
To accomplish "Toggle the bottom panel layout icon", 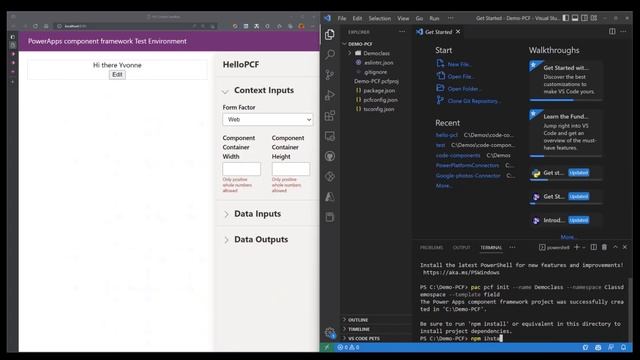I will [575, 18].
